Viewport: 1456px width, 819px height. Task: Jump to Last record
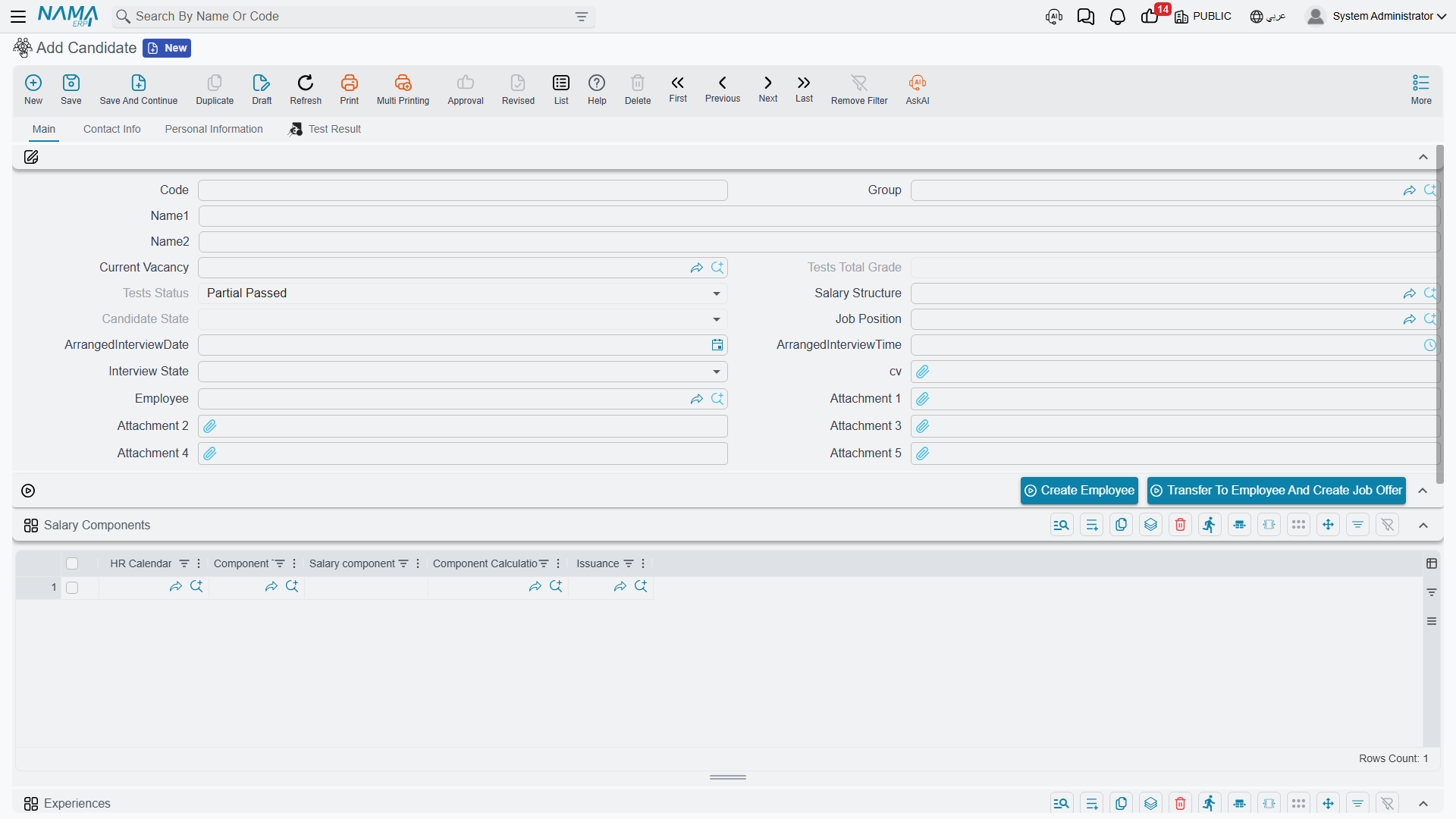point(804,89)
